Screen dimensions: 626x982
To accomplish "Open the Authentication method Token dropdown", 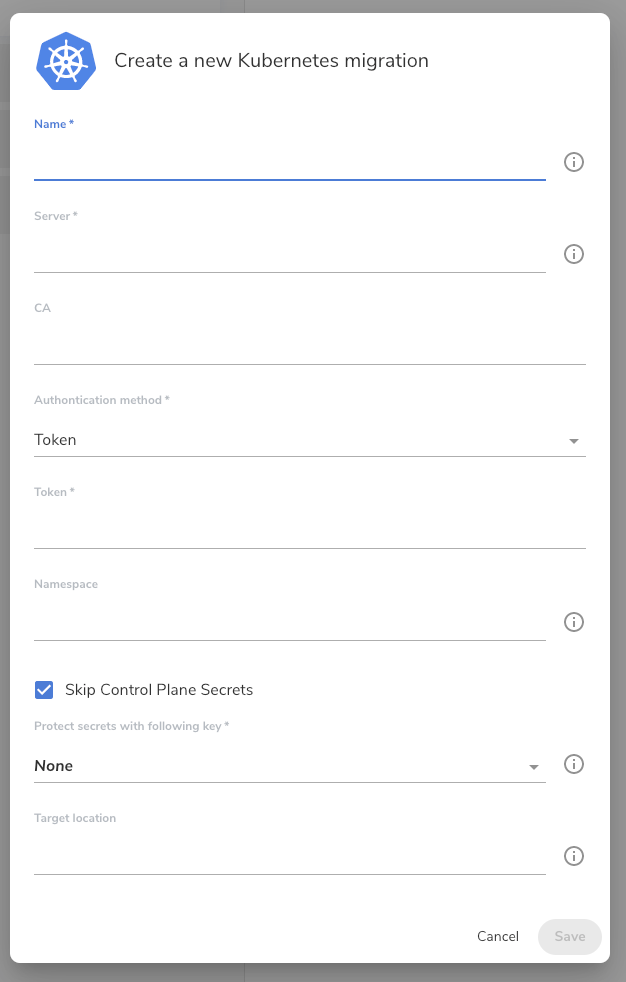I will (x=310, y=440).
